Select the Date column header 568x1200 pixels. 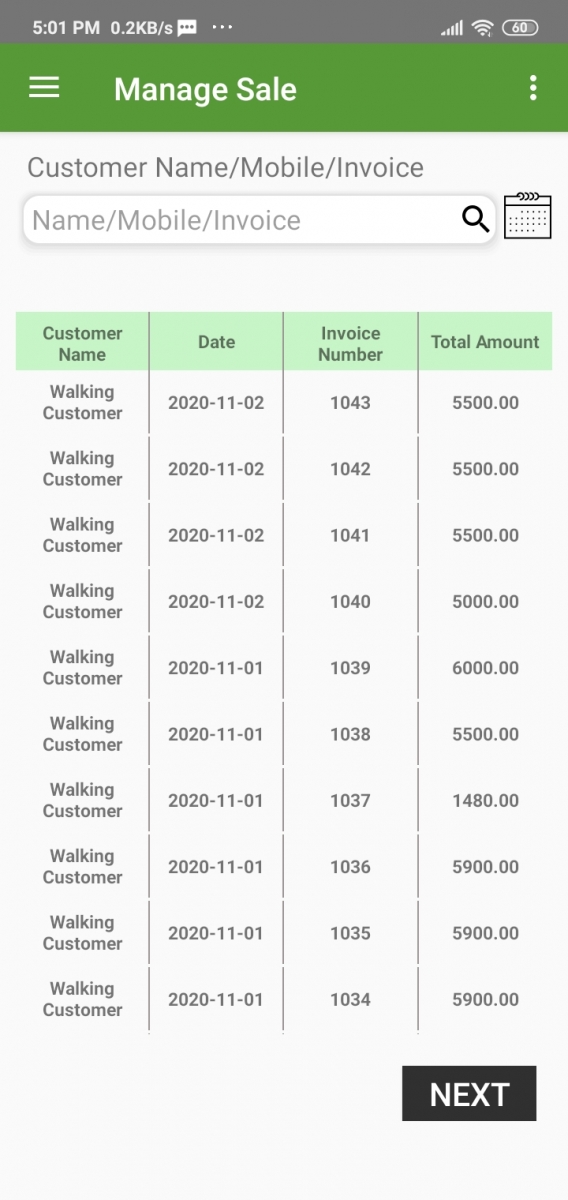tap(216, 342)
